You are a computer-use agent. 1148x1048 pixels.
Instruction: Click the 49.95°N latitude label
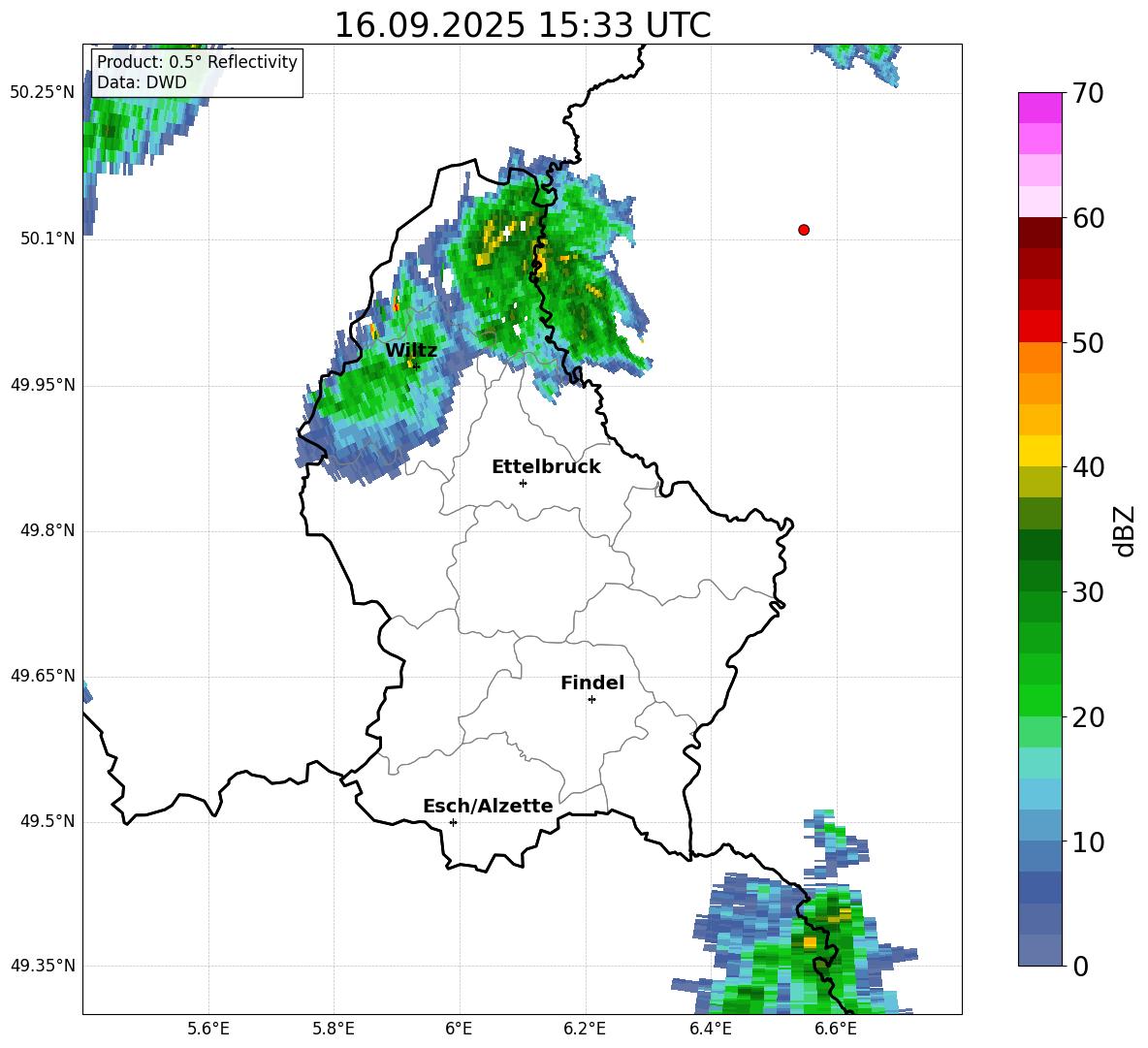(43, 385)
